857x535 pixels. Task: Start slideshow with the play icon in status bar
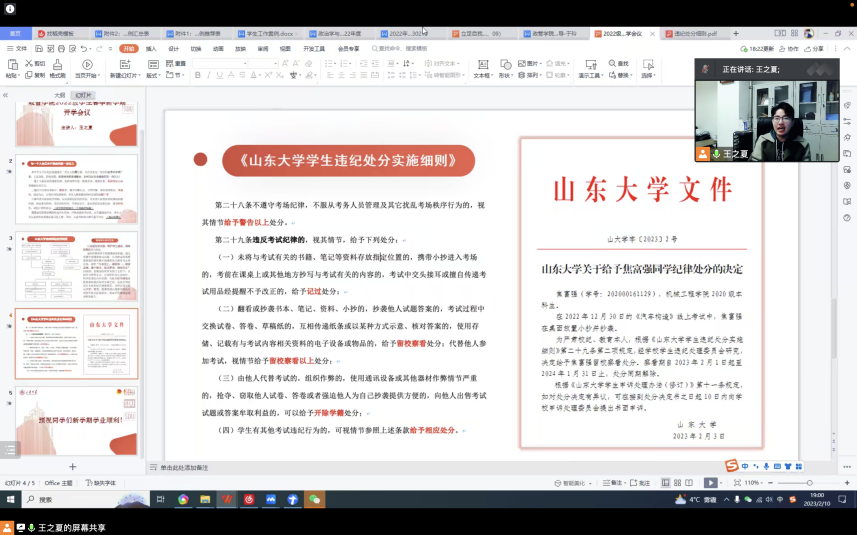(x=711, y=483)
